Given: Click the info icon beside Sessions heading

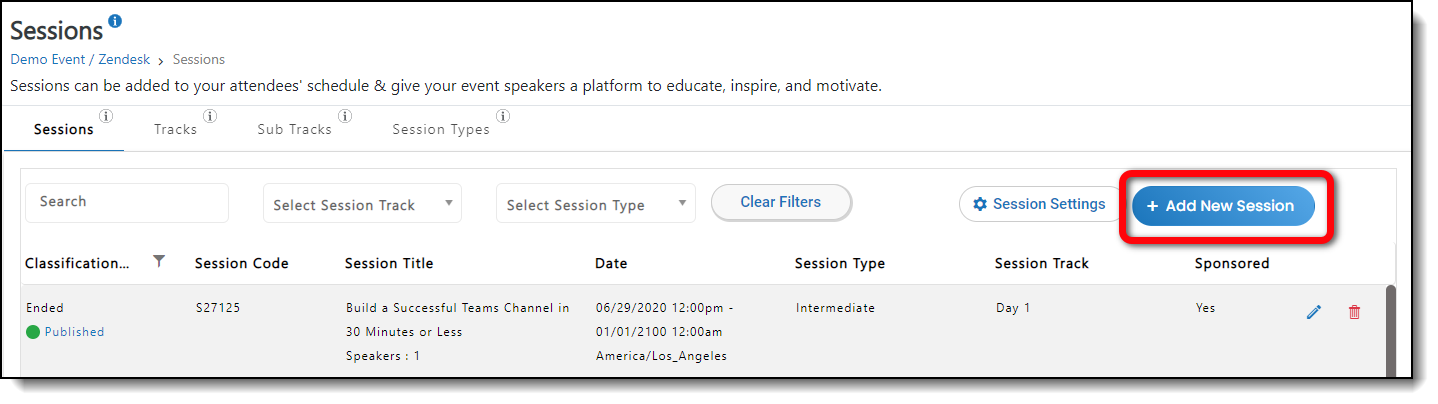Looking at the screenshot, I should [x=115, y=21].
